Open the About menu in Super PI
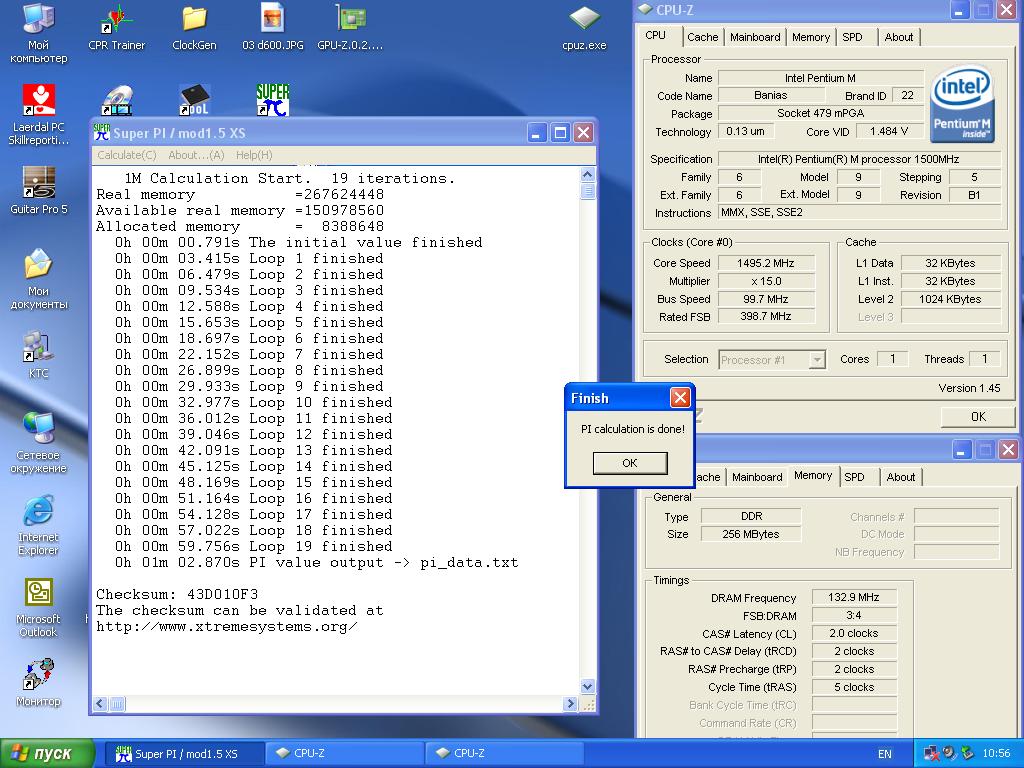Image resolution: width=1024 pixels, height=768 pixels. (196, 155)
